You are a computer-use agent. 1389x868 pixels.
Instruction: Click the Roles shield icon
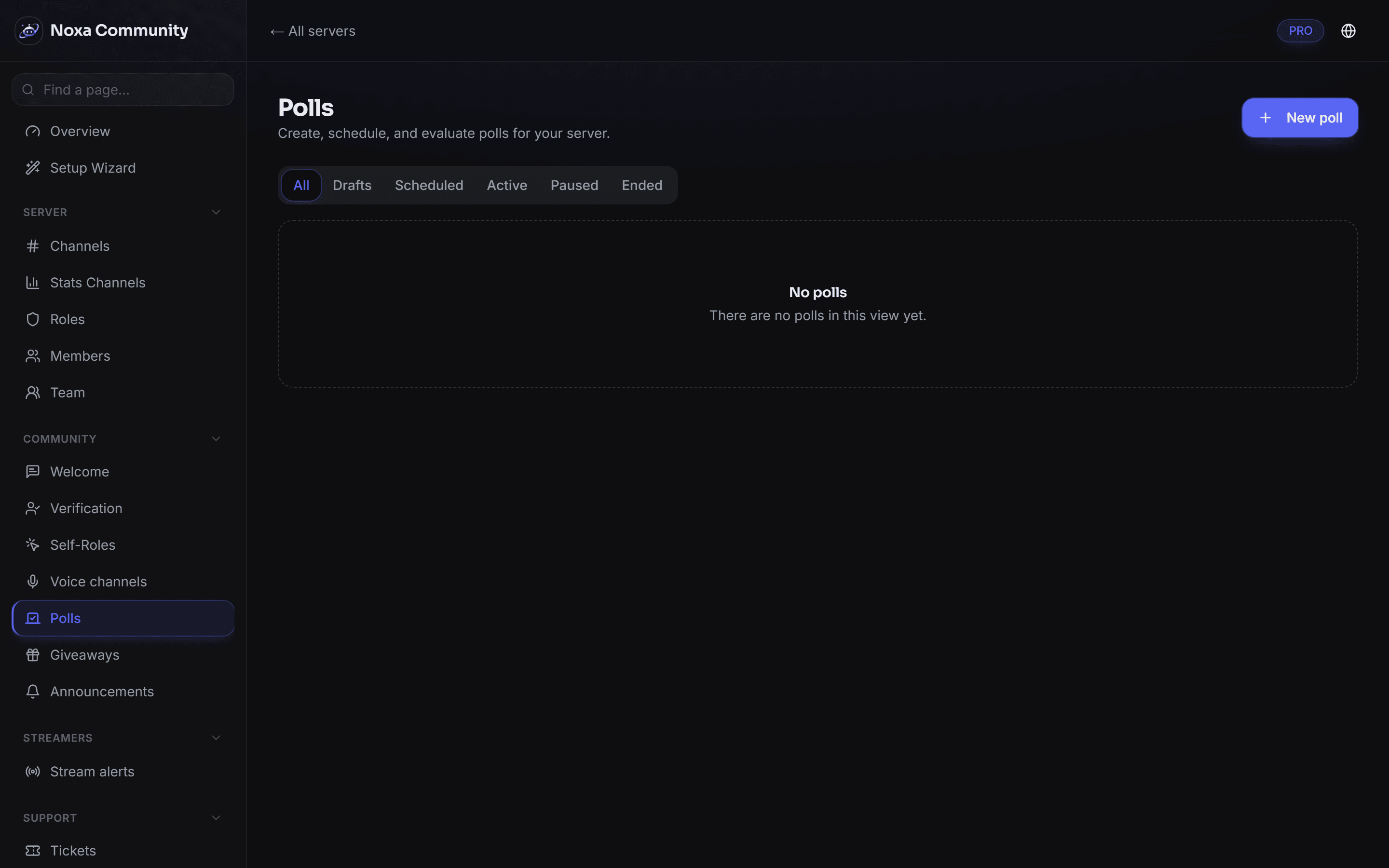(33, 320)
